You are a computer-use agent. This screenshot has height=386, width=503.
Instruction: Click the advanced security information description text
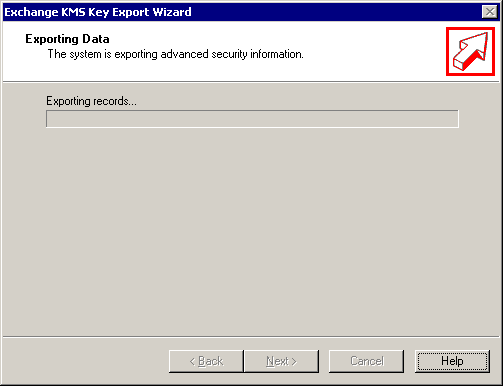coord(176,54)
